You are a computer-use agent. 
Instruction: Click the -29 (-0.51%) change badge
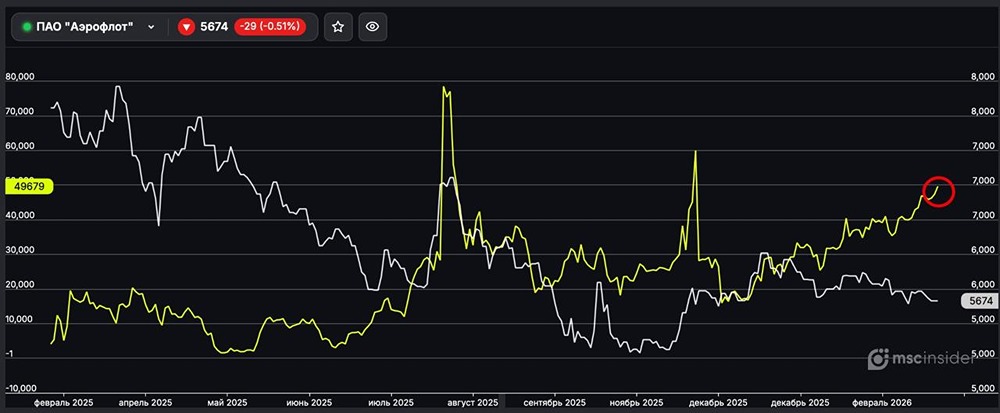tap(270, 27)
